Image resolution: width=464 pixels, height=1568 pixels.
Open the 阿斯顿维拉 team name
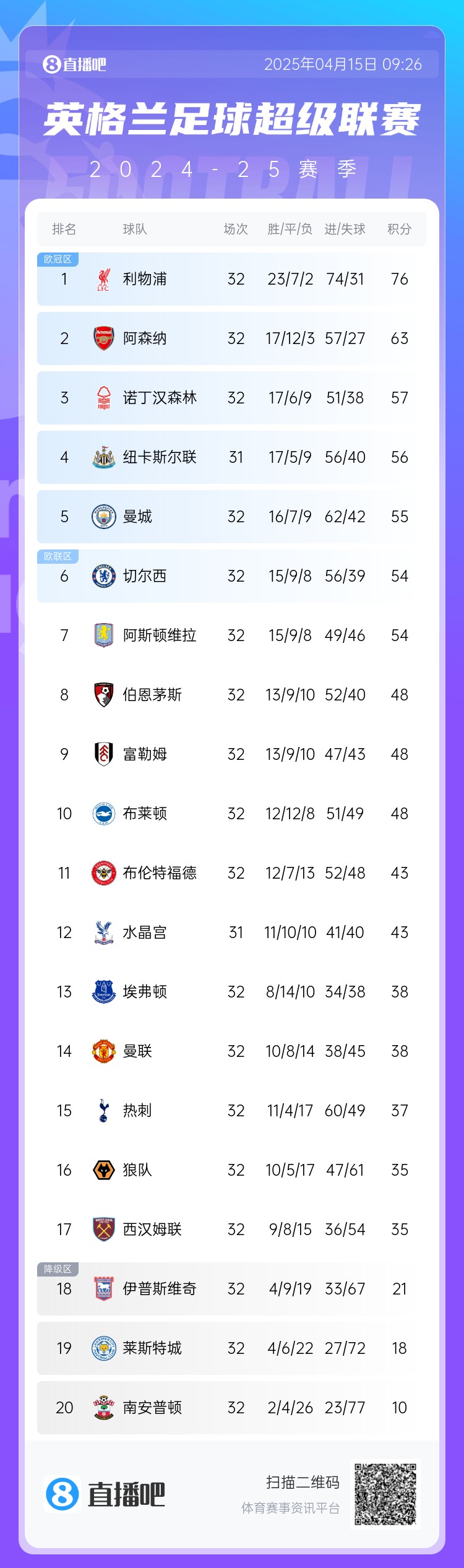point(160,635)
